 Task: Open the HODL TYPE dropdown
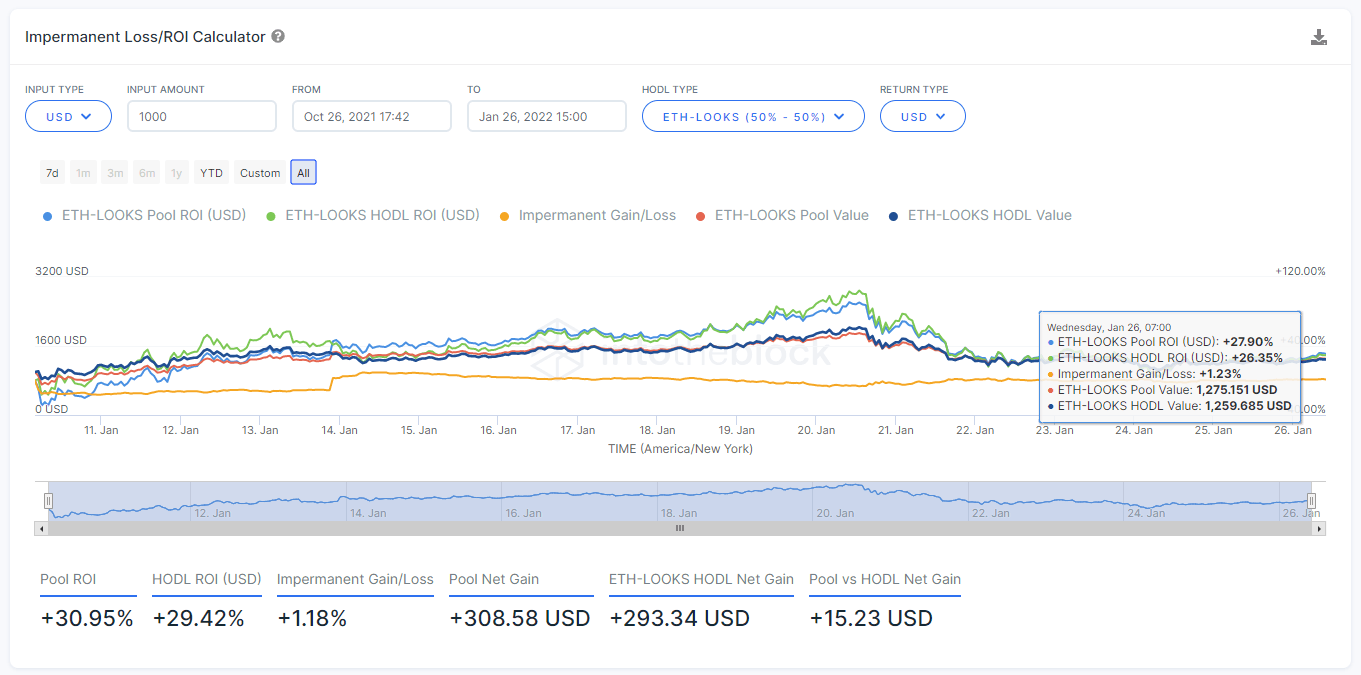tap(752, 116)
